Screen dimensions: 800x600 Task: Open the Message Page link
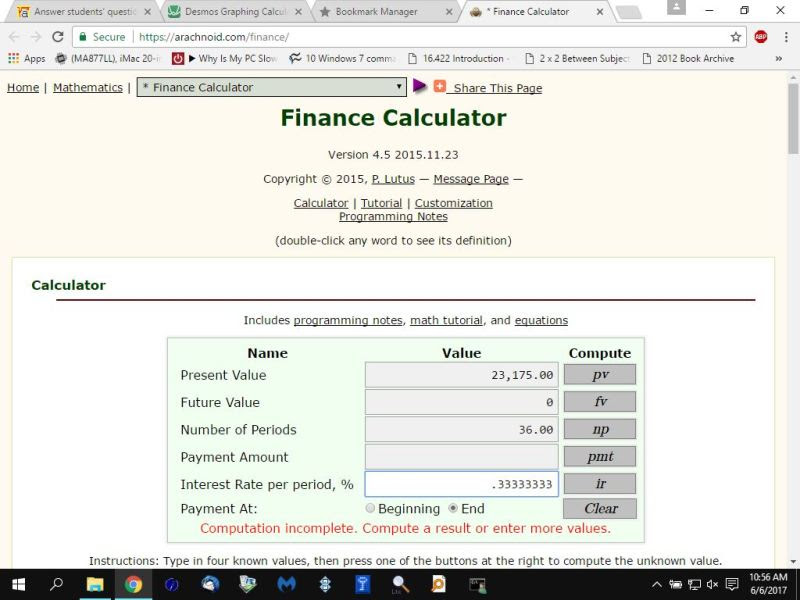click(x=471, y=179)
